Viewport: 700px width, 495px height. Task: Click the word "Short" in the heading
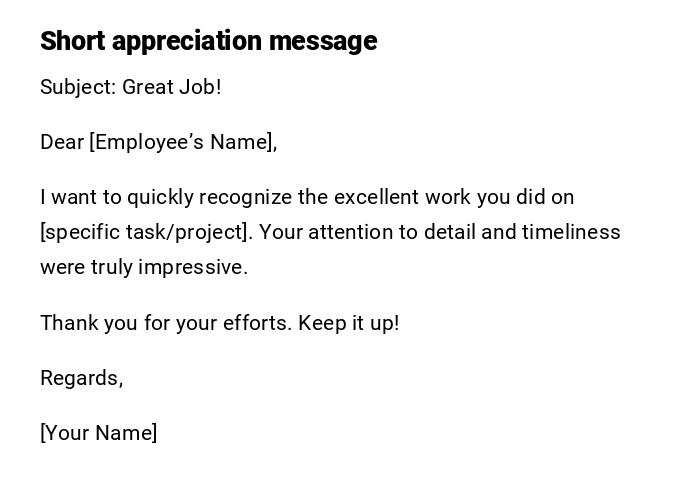pos(73,41)
